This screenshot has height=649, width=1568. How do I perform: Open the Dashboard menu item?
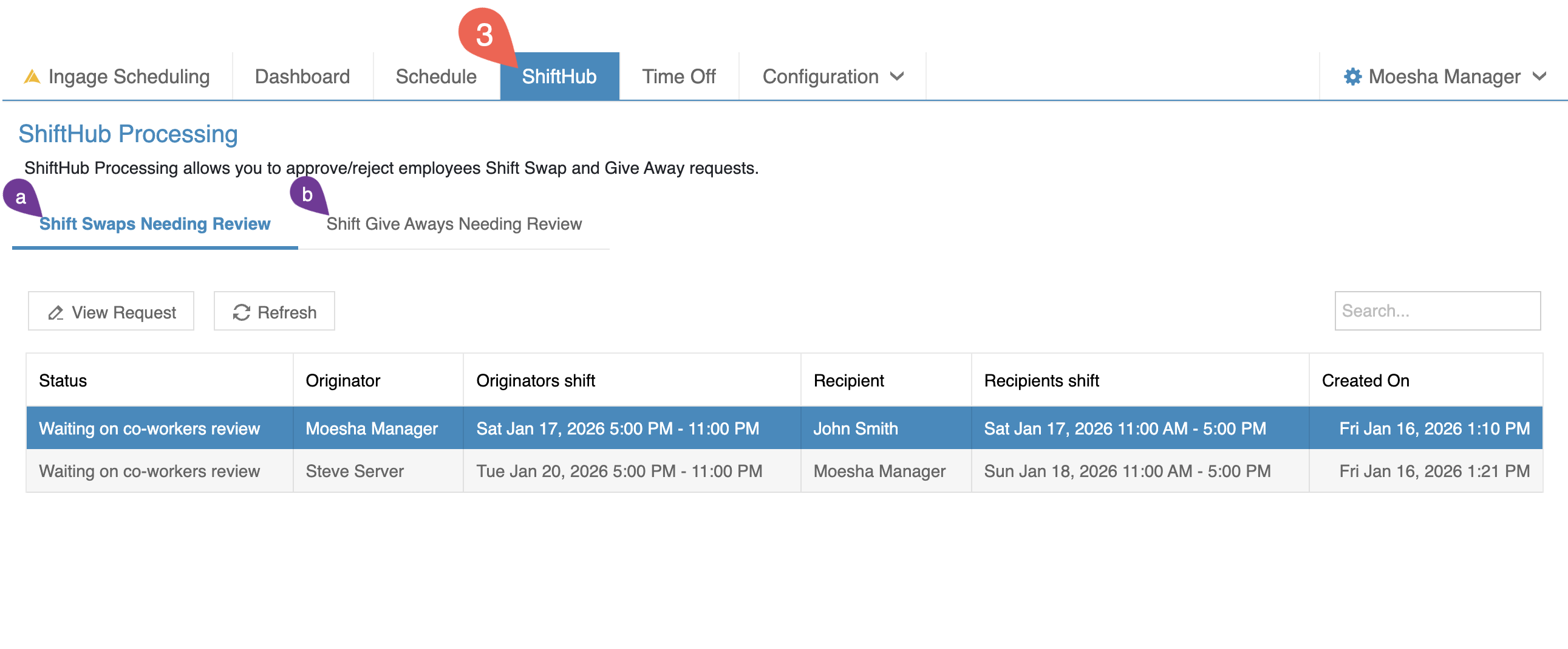click(302, 77)
